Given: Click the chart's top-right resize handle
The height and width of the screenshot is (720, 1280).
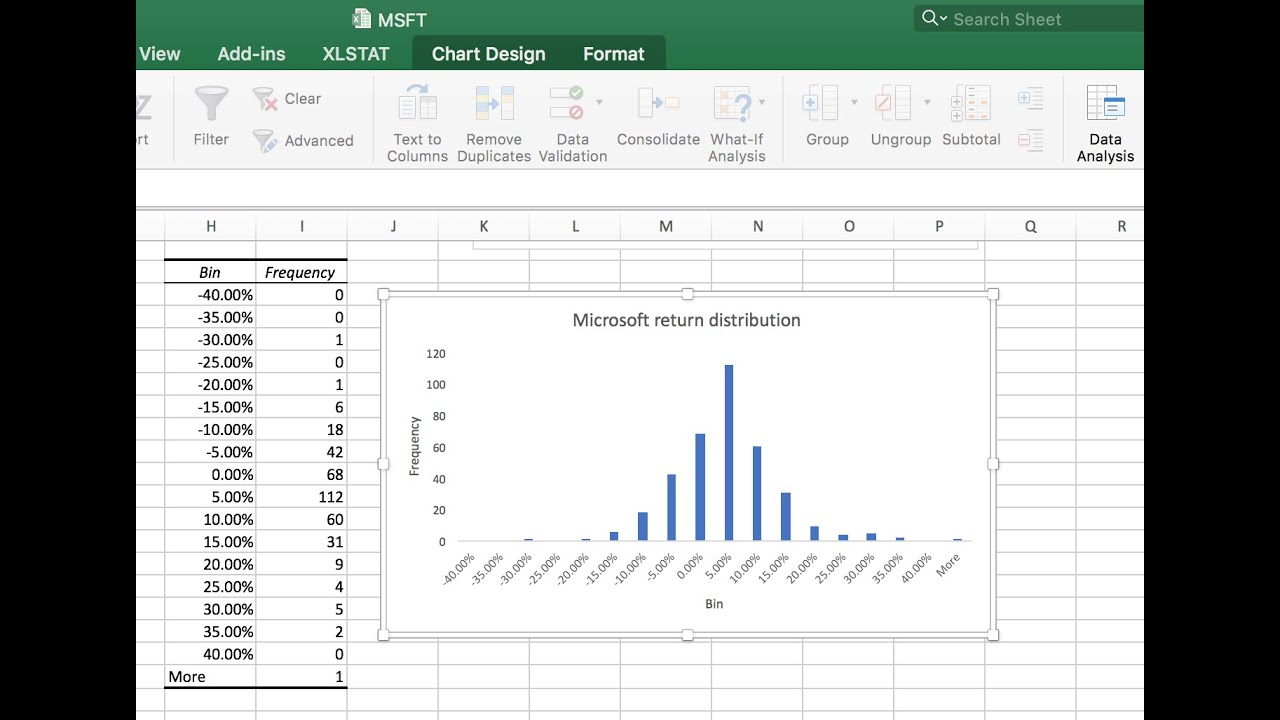Looking at the screenshot, I should click(x=993, y=293).
